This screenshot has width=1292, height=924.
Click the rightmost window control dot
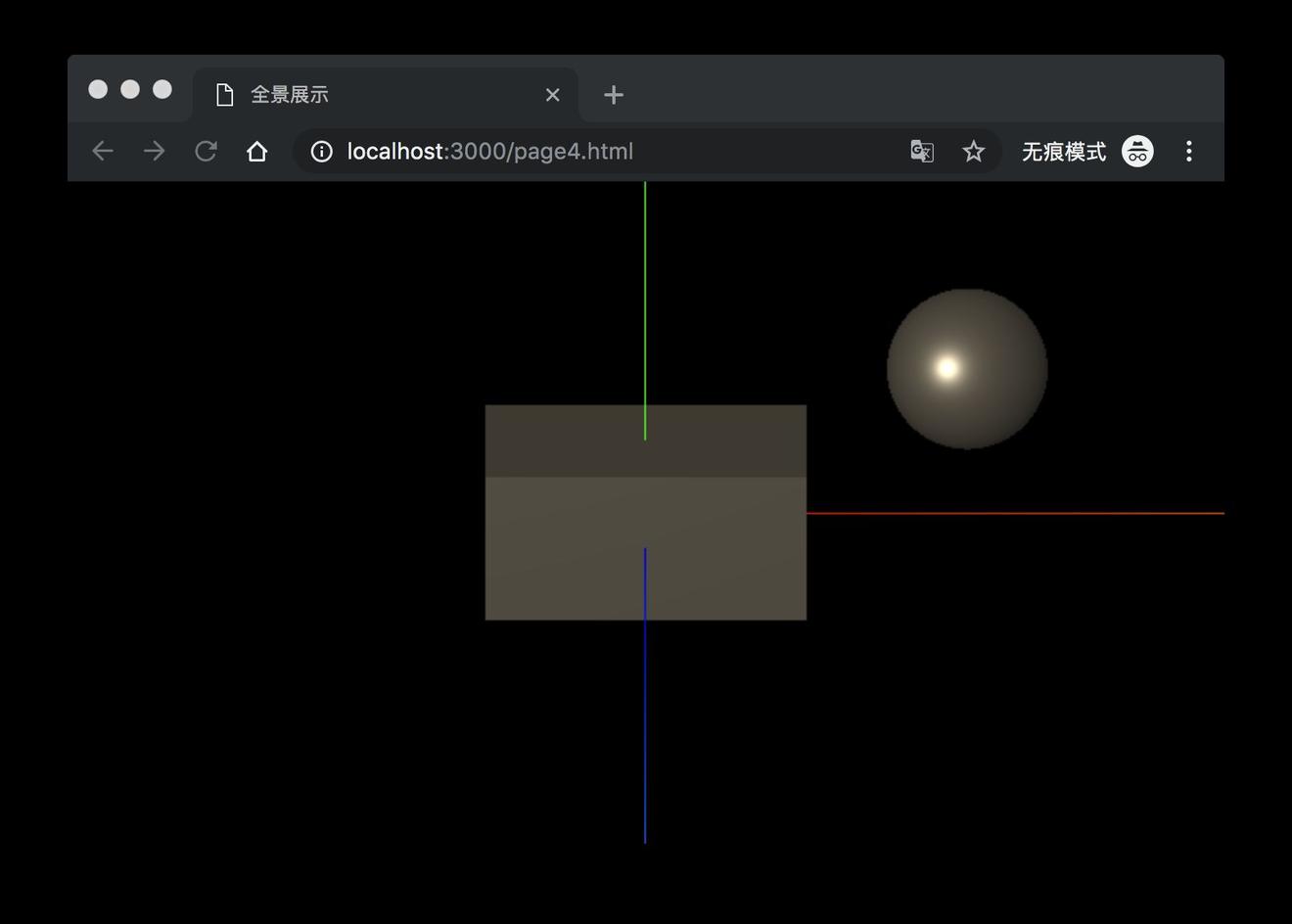tap(162, 89)
